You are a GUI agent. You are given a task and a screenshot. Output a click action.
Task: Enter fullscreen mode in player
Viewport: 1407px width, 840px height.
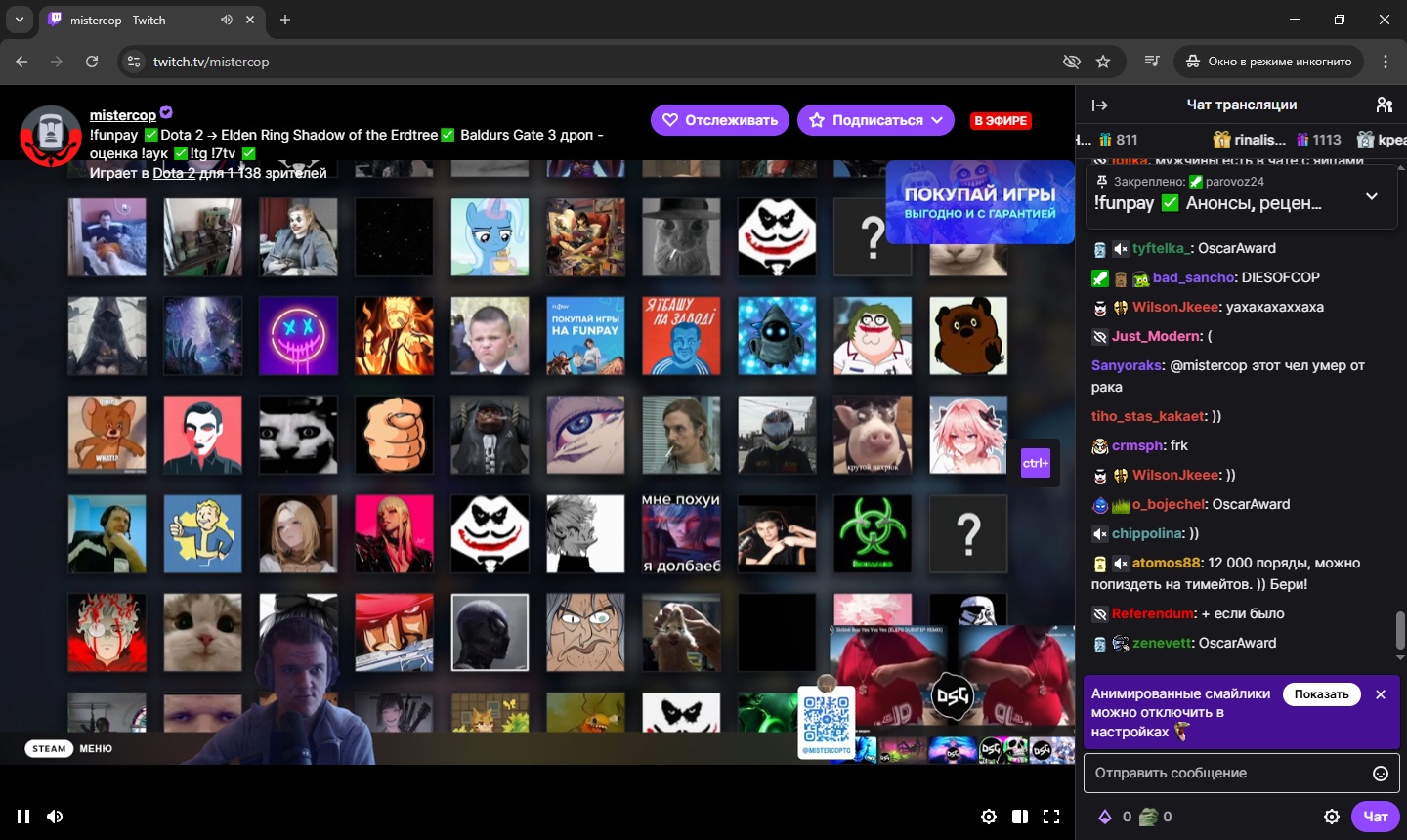(1051, 817)
